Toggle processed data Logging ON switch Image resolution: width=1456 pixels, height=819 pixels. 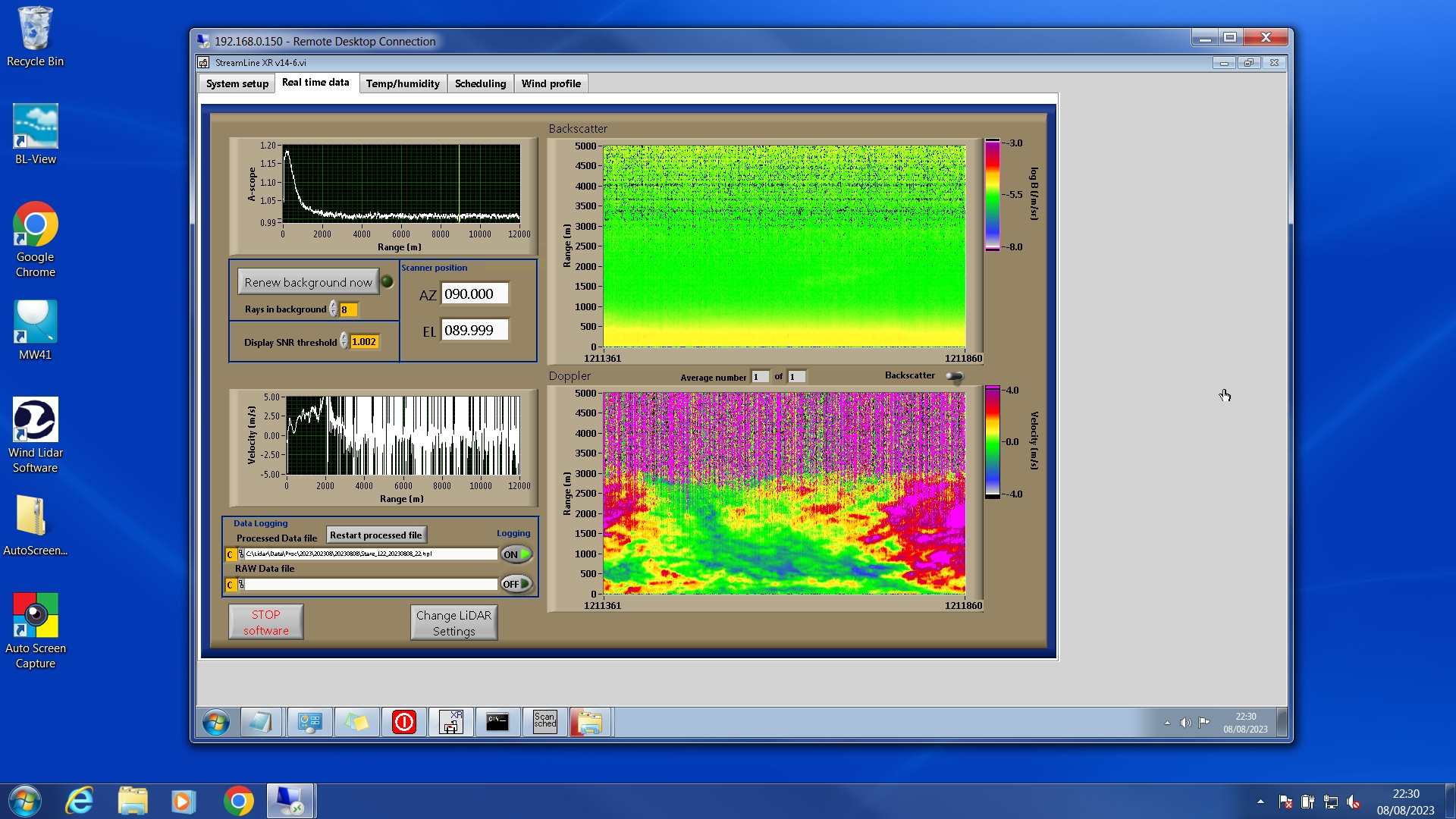coord(516,554)
